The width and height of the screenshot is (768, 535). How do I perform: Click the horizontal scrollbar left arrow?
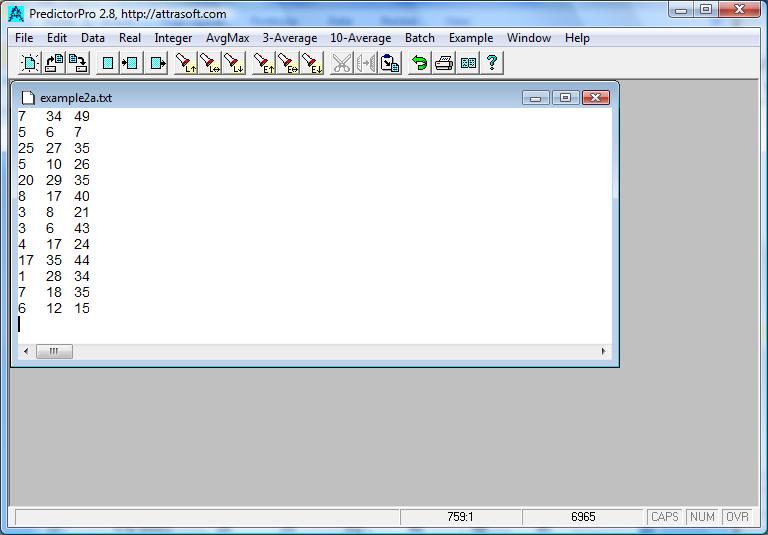click(x=26, y=351)
